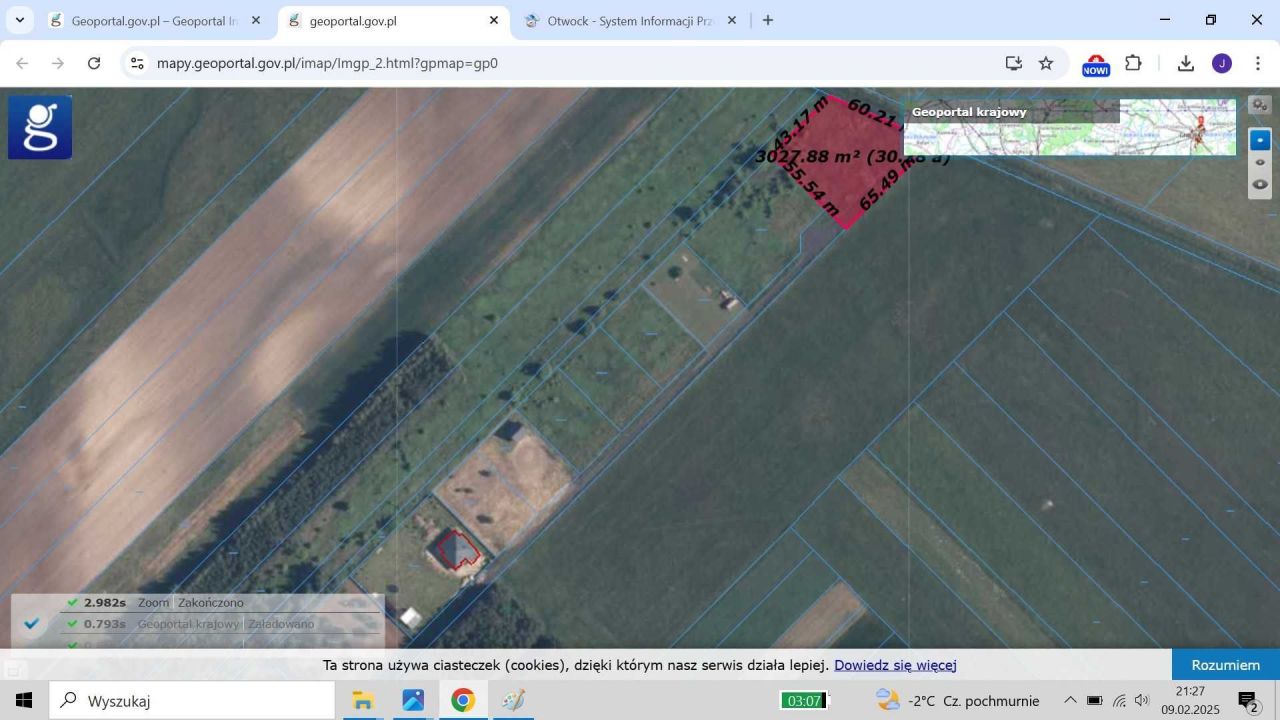Open map settings gears icon
The height and width of the screenshot is (720, 1280).
1260,105
